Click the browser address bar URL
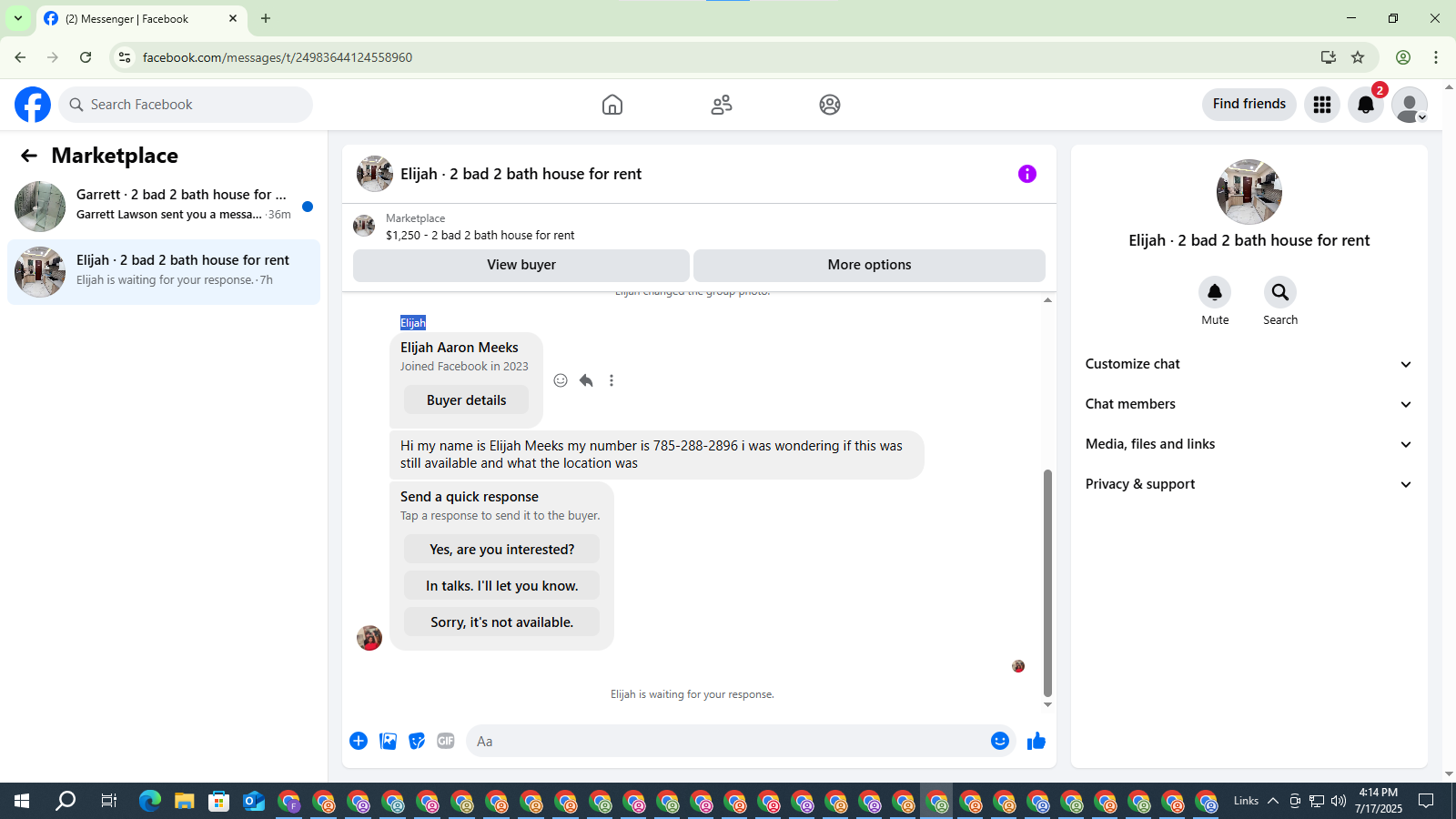Viewport: 1456px width, 819px height. tap(278, 57)
